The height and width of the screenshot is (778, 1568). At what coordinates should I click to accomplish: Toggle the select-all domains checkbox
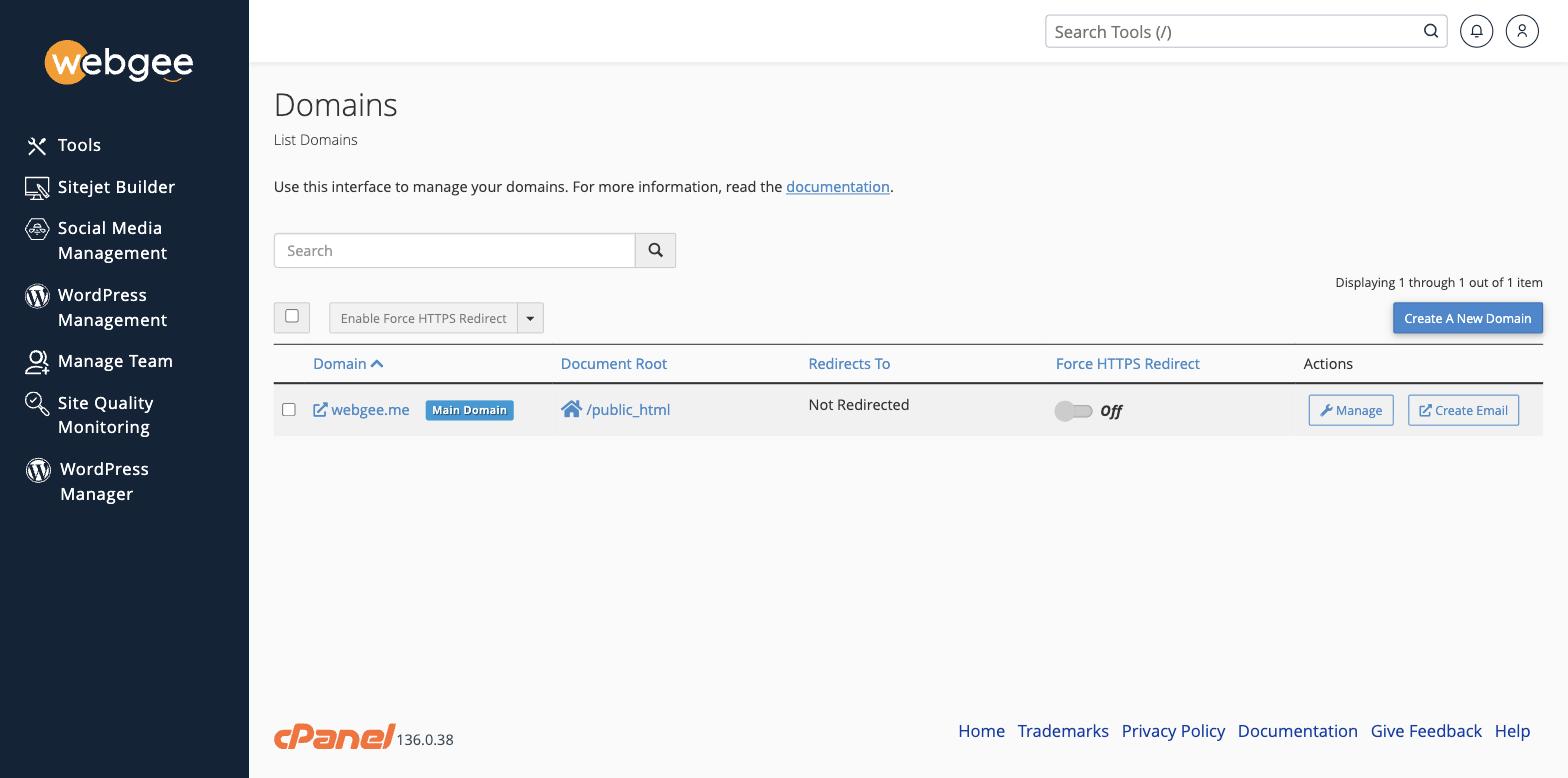tap(292, 316)
